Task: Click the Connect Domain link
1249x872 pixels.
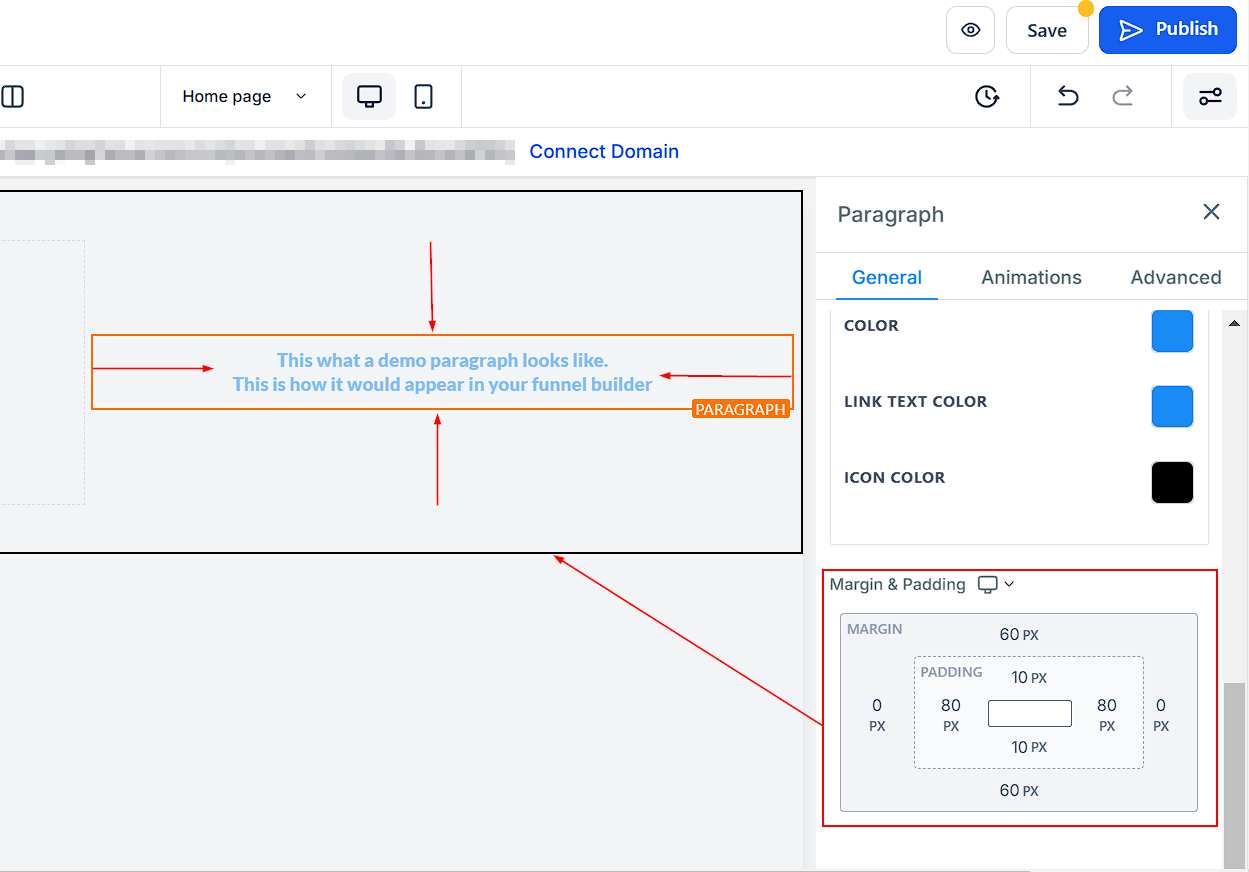Action: click(x=604, y=151)
